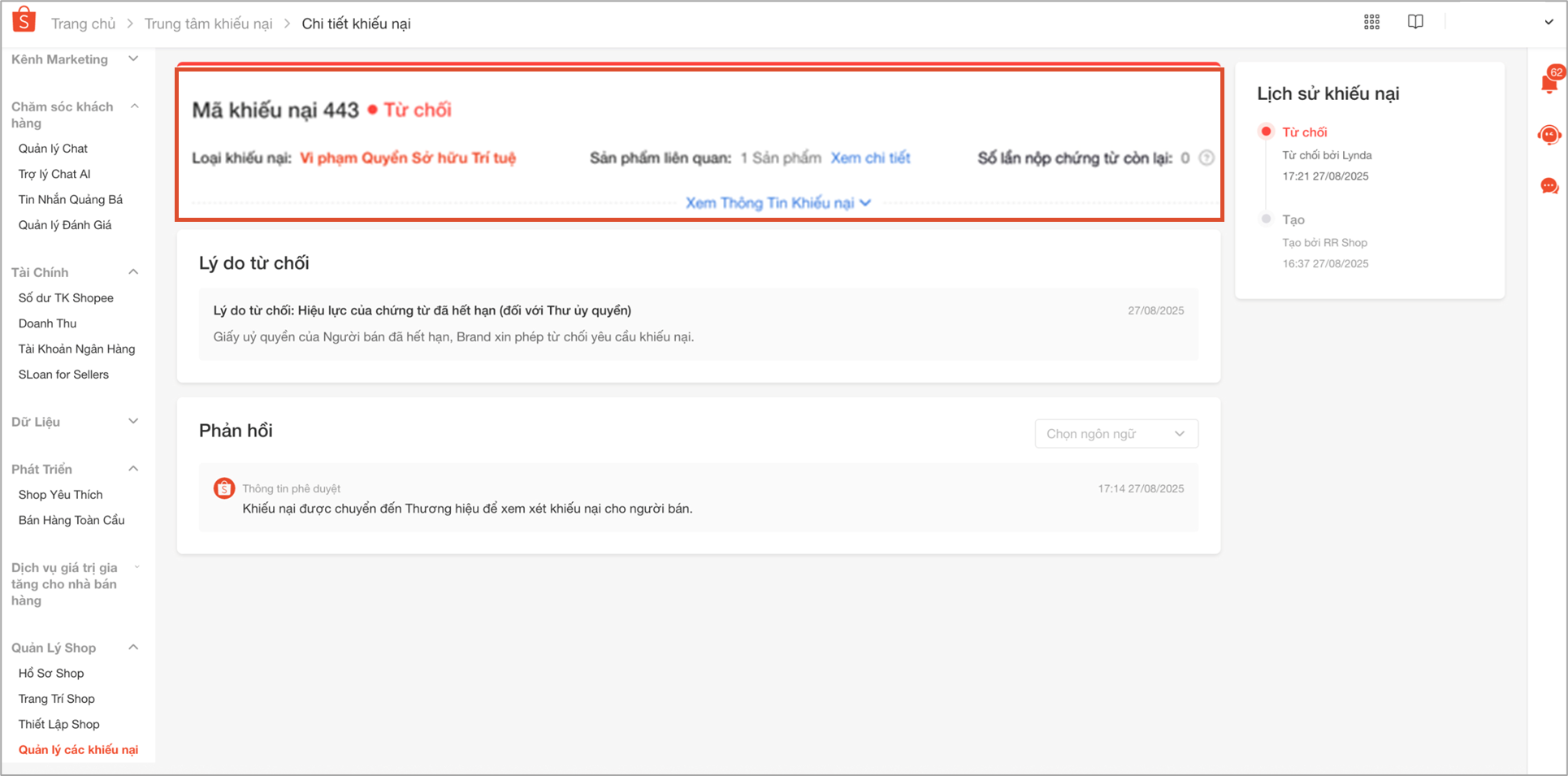The image size is (1568, 776).
Task: Open Quản lý Chat in sidebar
Action: pyautogui.click(x=53, y=149)
